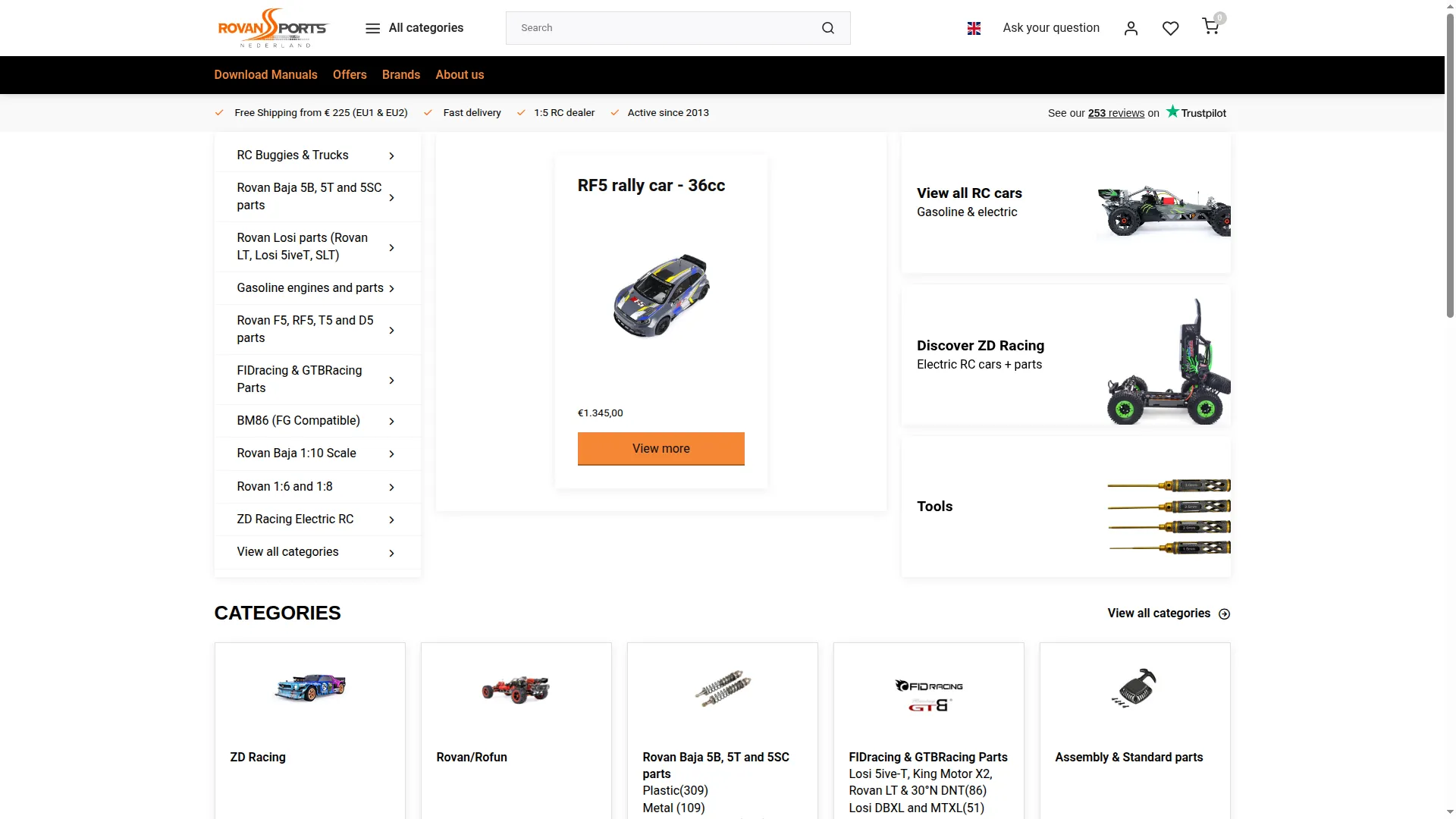
Task: Click View all categories link above category cards
Action: pos(1159,613)
